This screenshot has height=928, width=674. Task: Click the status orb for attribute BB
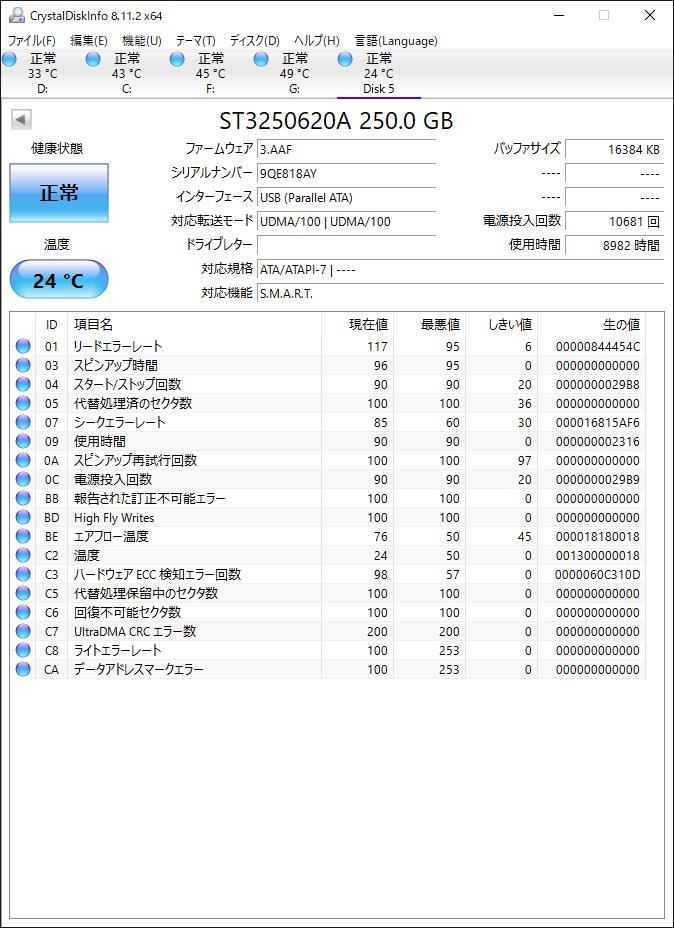(x=23, y=498)
